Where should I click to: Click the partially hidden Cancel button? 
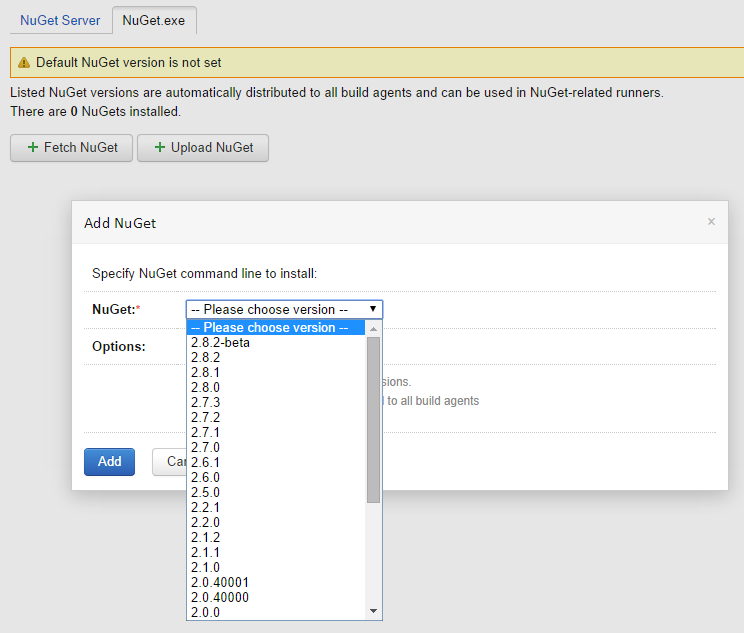coord(170,462)
